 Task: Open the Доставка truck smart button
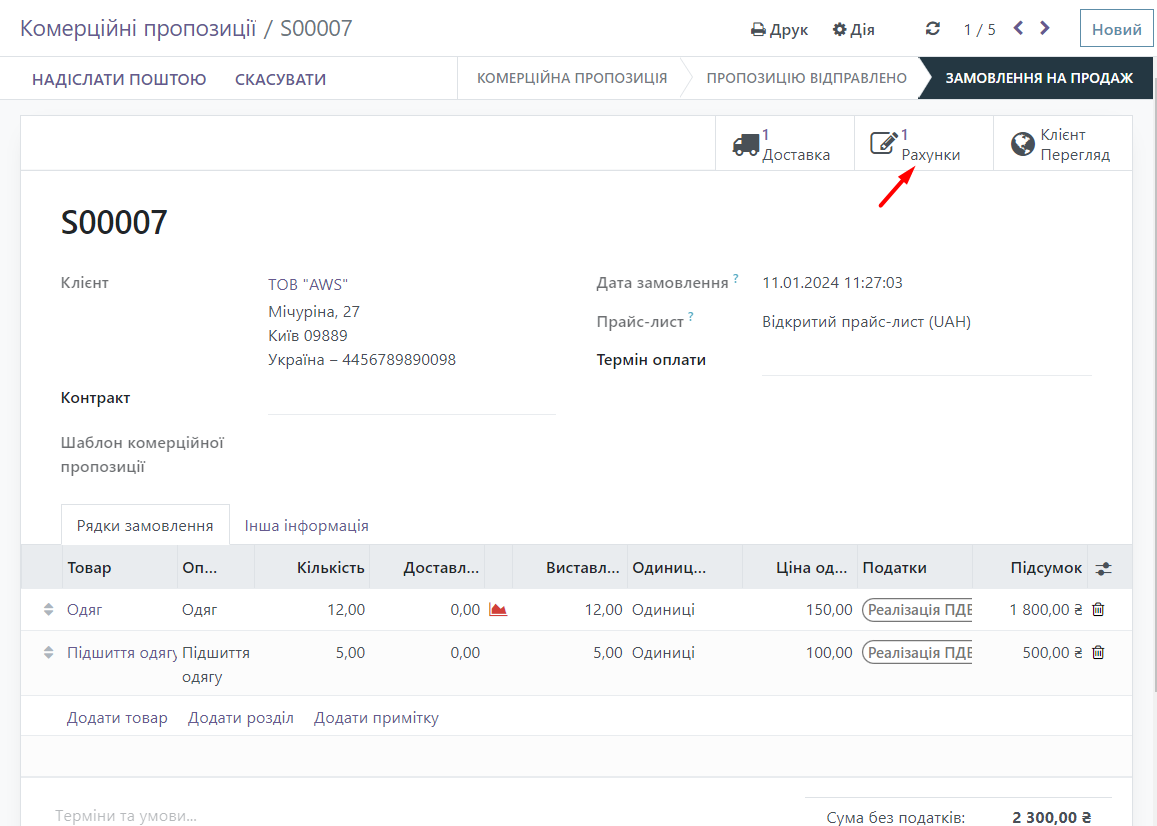click(784, 145)
